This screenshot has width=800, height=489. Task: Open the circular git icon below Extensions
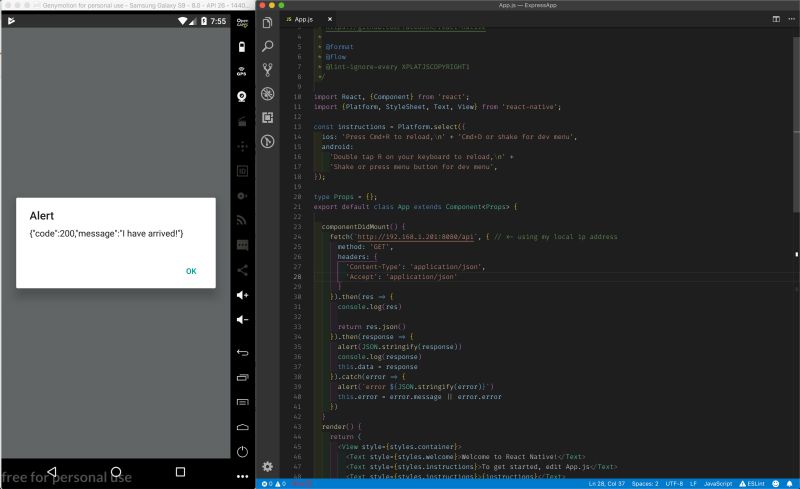[267, 141]
